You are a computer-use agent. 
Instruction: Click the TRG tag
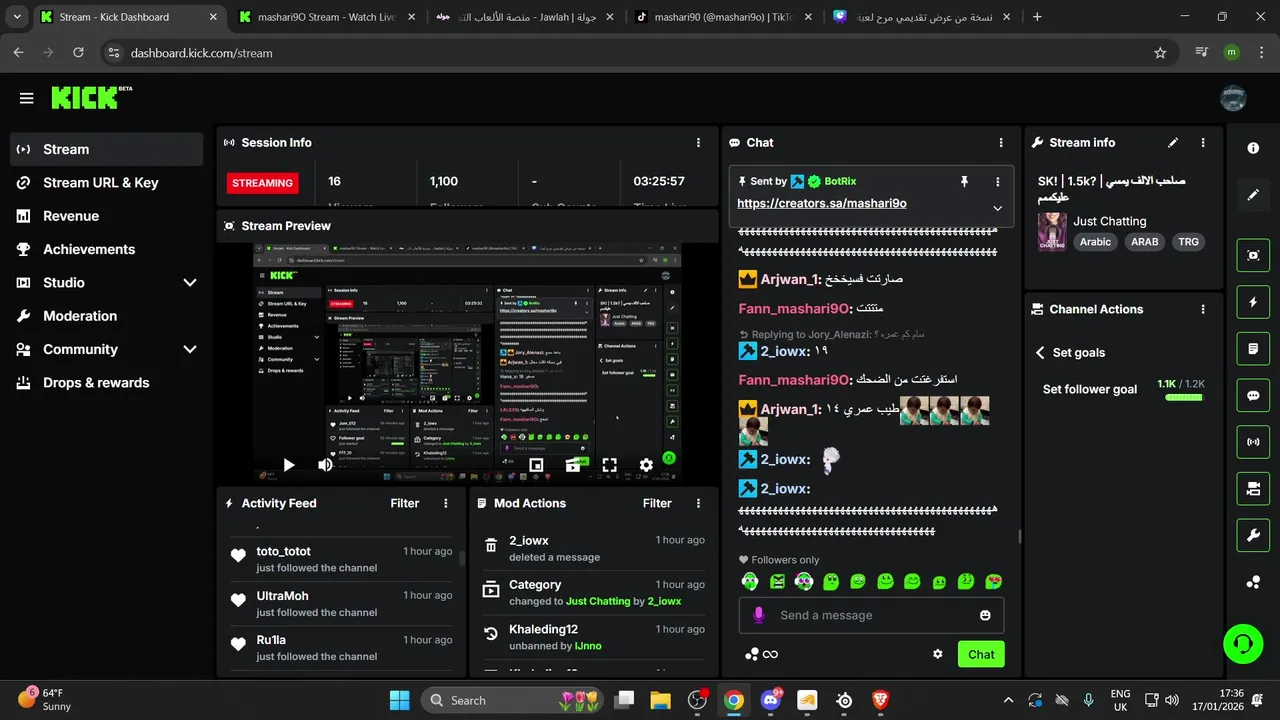(1188, 242)
